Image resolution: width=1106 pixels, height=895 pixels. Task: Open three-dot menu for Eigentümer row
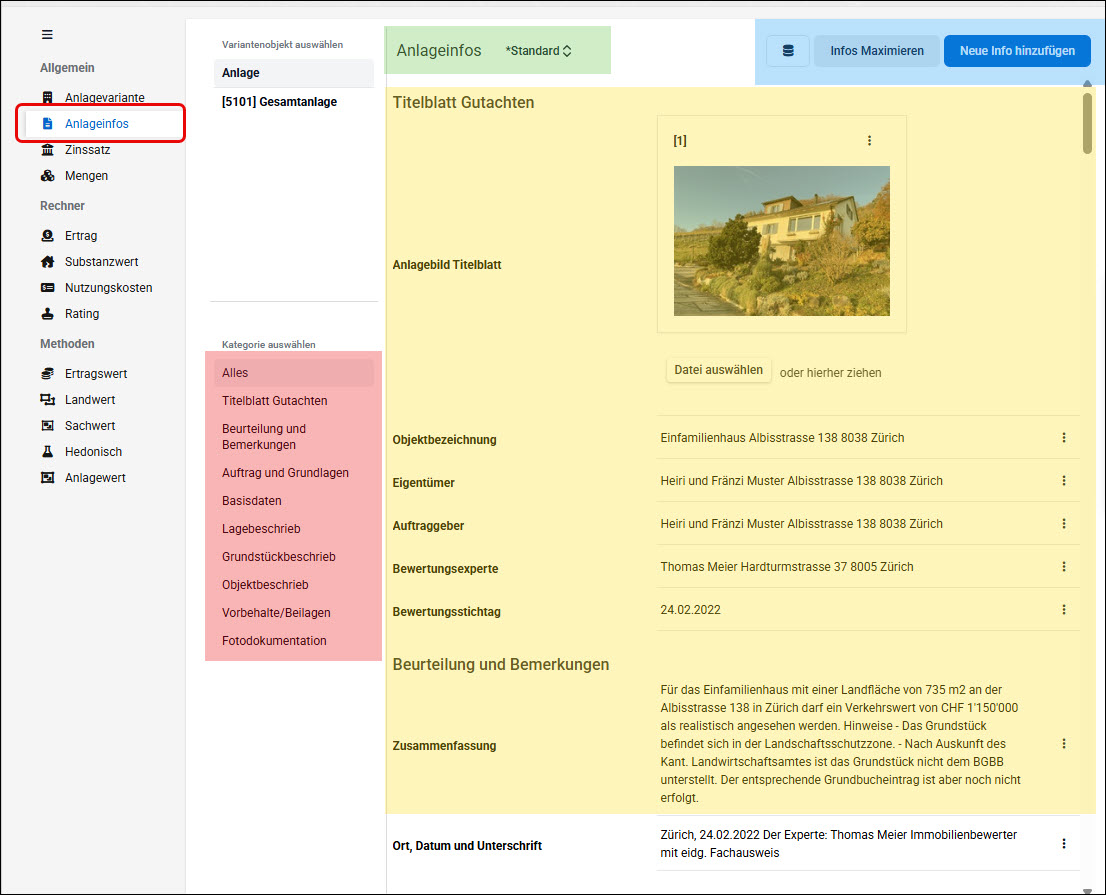[x=1064, y=481]
